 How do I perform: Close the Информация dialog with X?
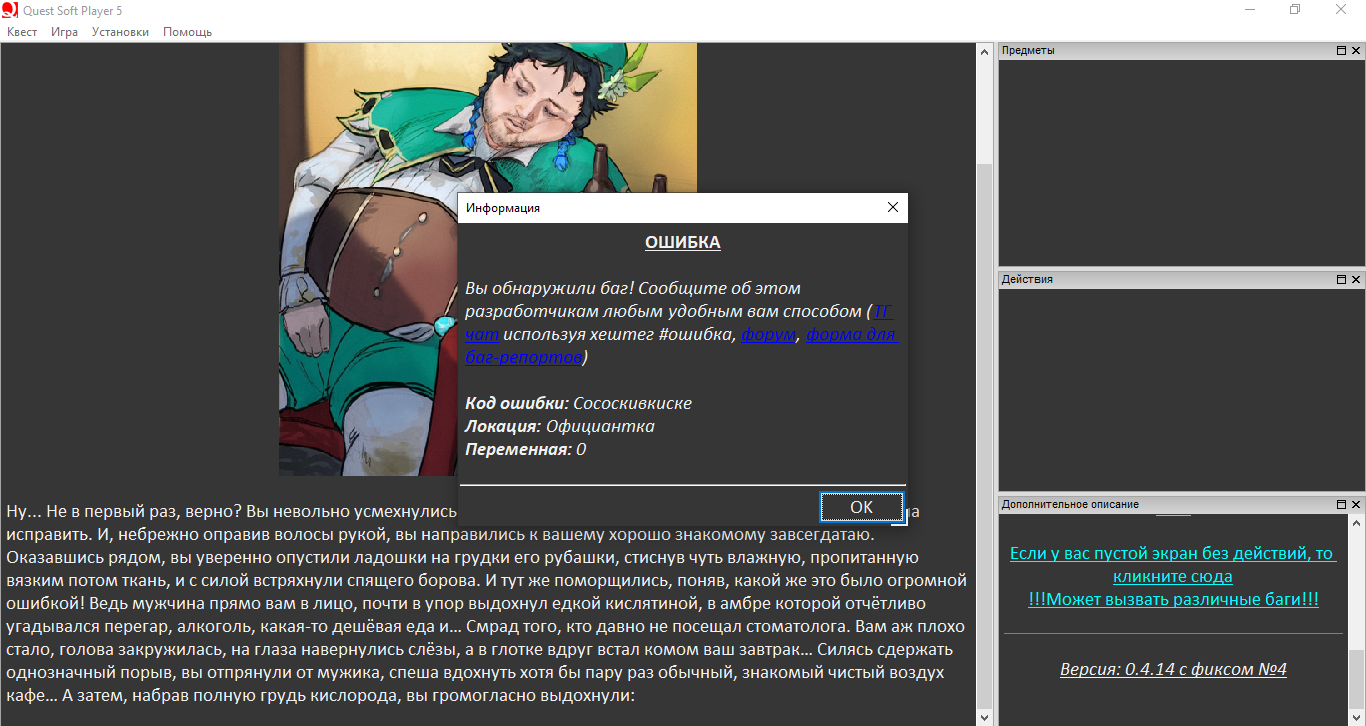click(x=893, y=208)
